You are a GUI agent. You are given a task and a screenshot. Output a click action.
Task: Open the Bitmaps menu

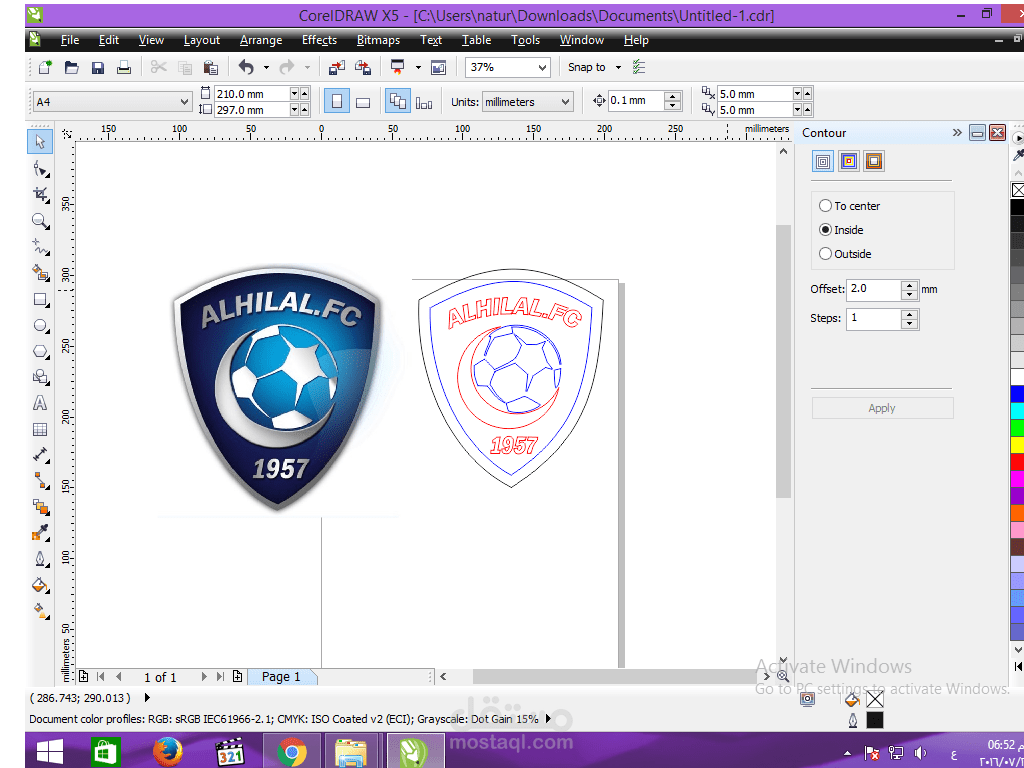[378, 40]
